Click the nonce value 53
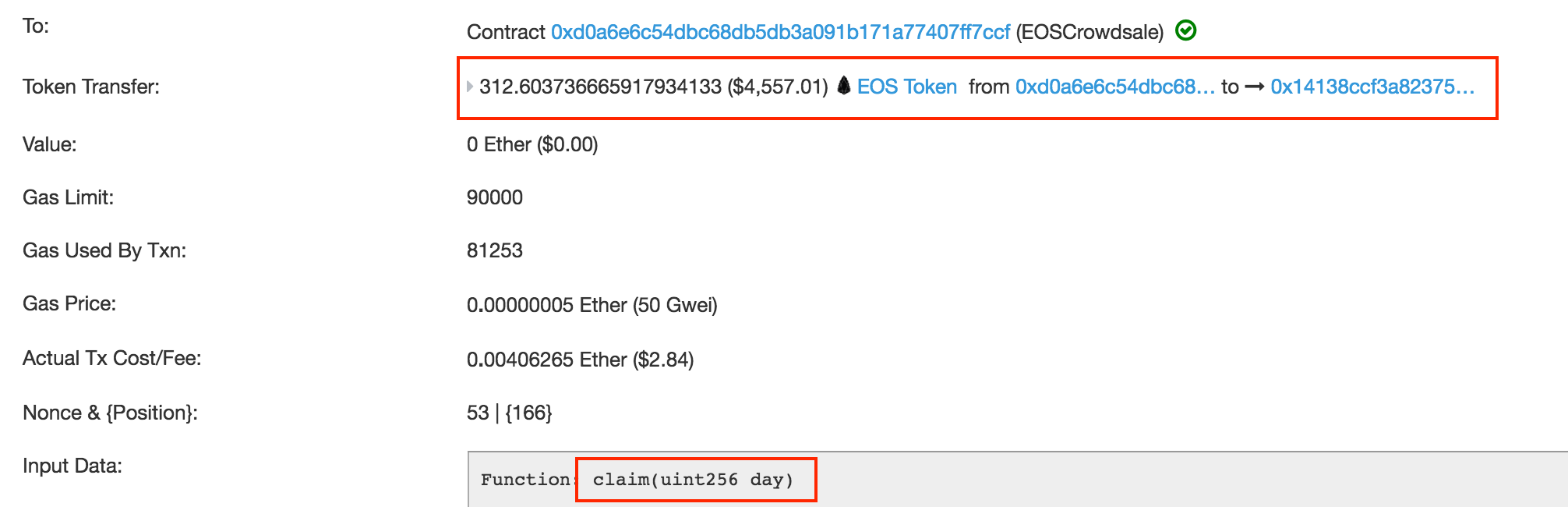This screenshot has height=507, width=1568. click(475, 413)
